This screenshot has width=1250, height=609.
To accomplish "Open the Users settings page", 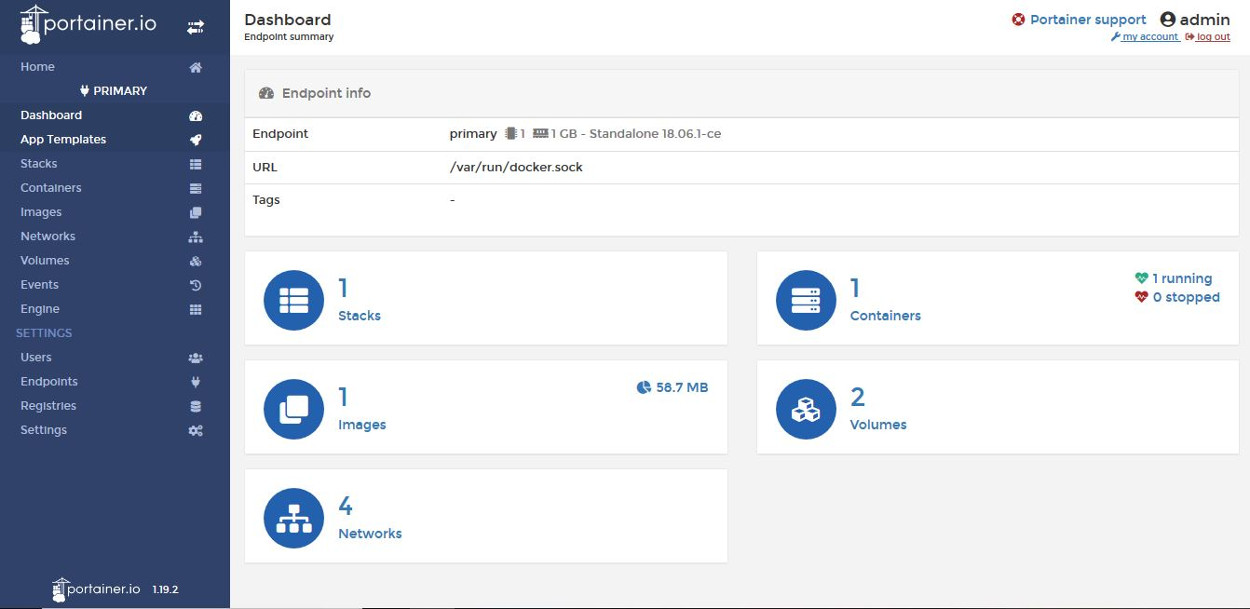I will (36, 357).
